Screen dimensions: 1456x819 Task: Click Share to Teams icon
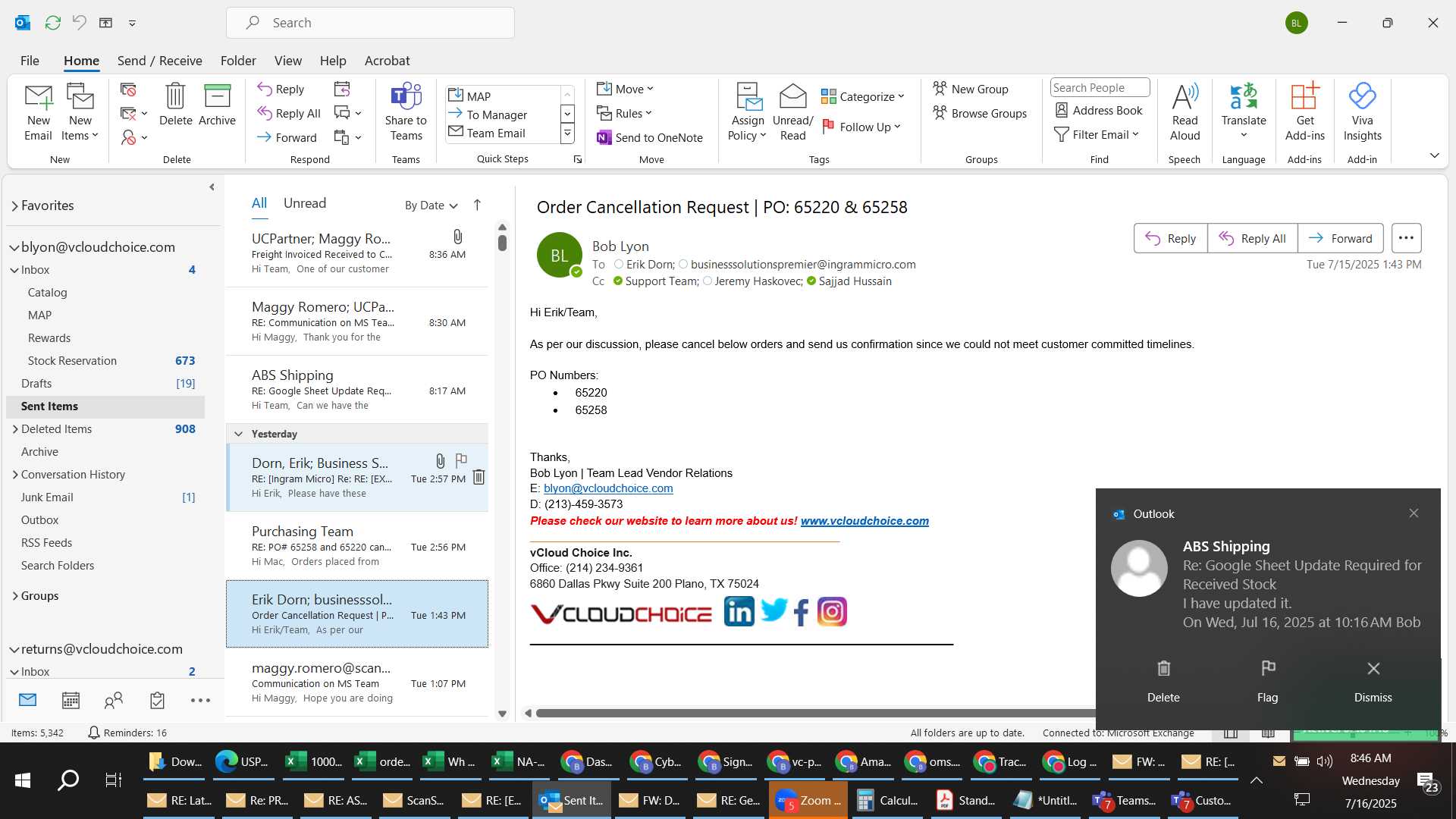[406, 112]
